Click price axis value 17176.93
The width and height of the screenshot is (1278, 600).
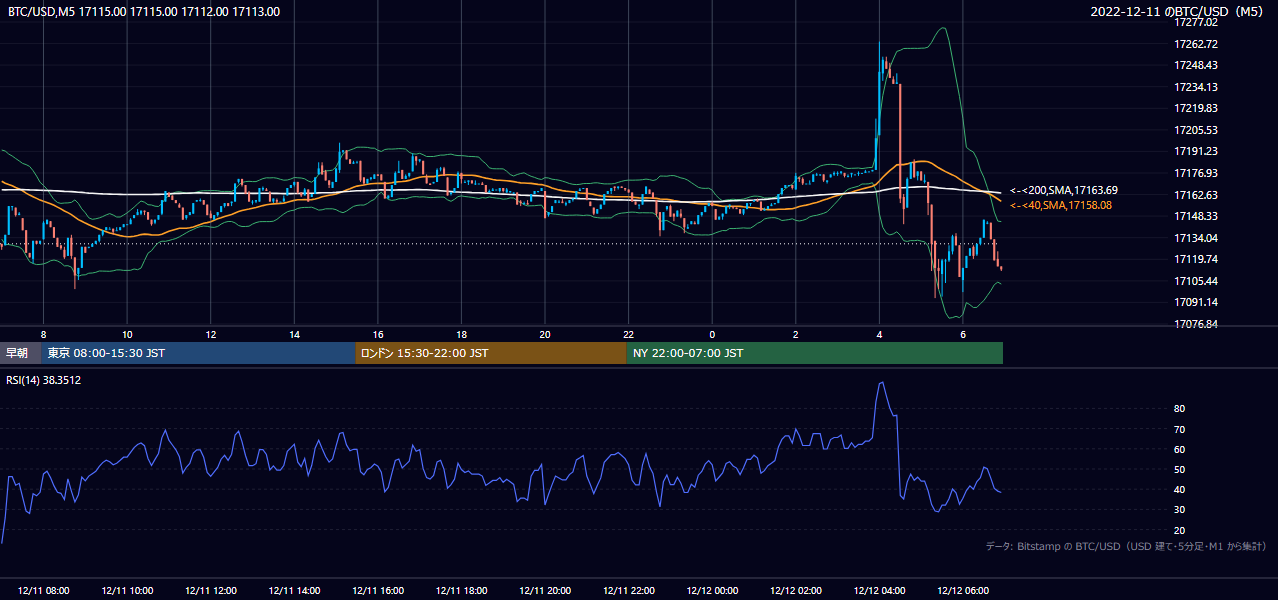tap(1196, 173)
